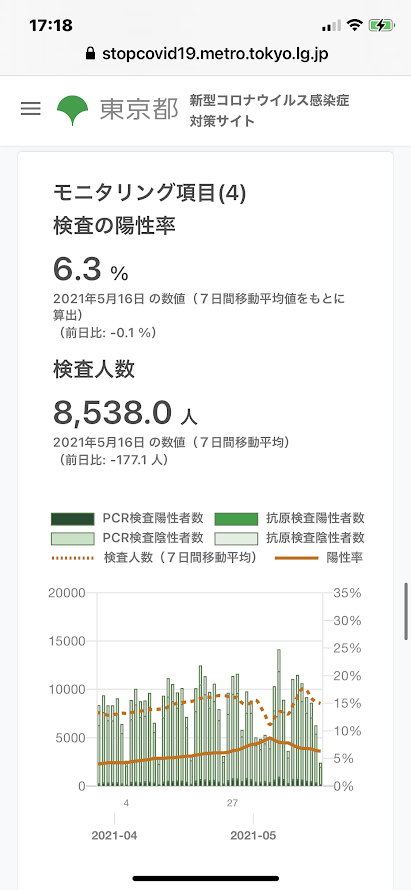Tap the tallest bar in the chart
This screenshot has height=890, width=411.
[x=279, y=717]
